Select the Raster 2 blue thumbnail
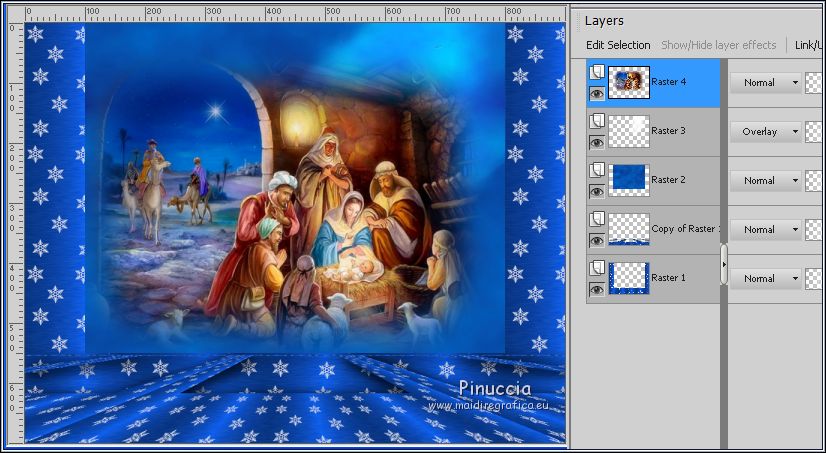826x453 pixels. 629,180
